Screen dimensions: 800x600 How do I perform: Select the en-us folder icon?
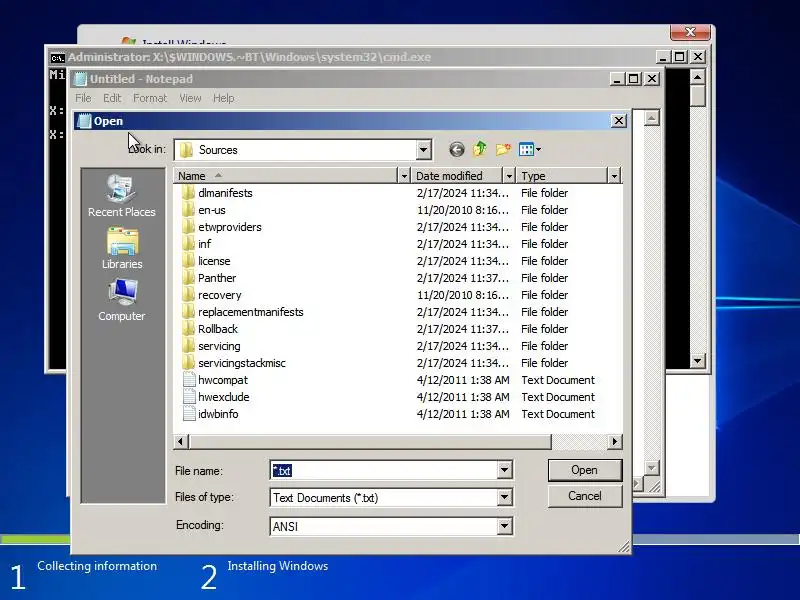(188, 210)
